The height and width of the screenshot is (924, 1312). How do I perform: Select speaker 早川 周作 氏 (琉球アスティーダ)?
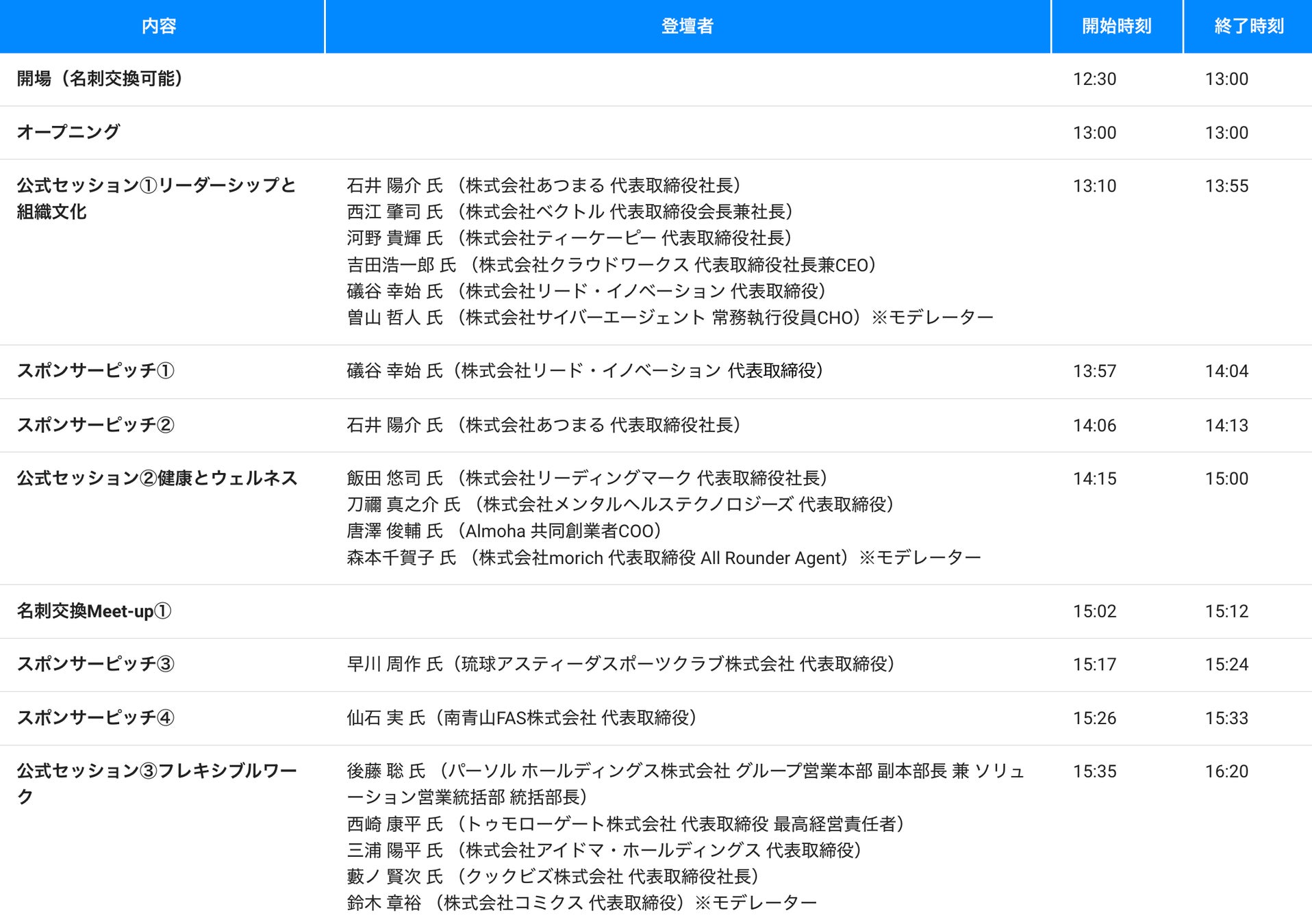620,664
